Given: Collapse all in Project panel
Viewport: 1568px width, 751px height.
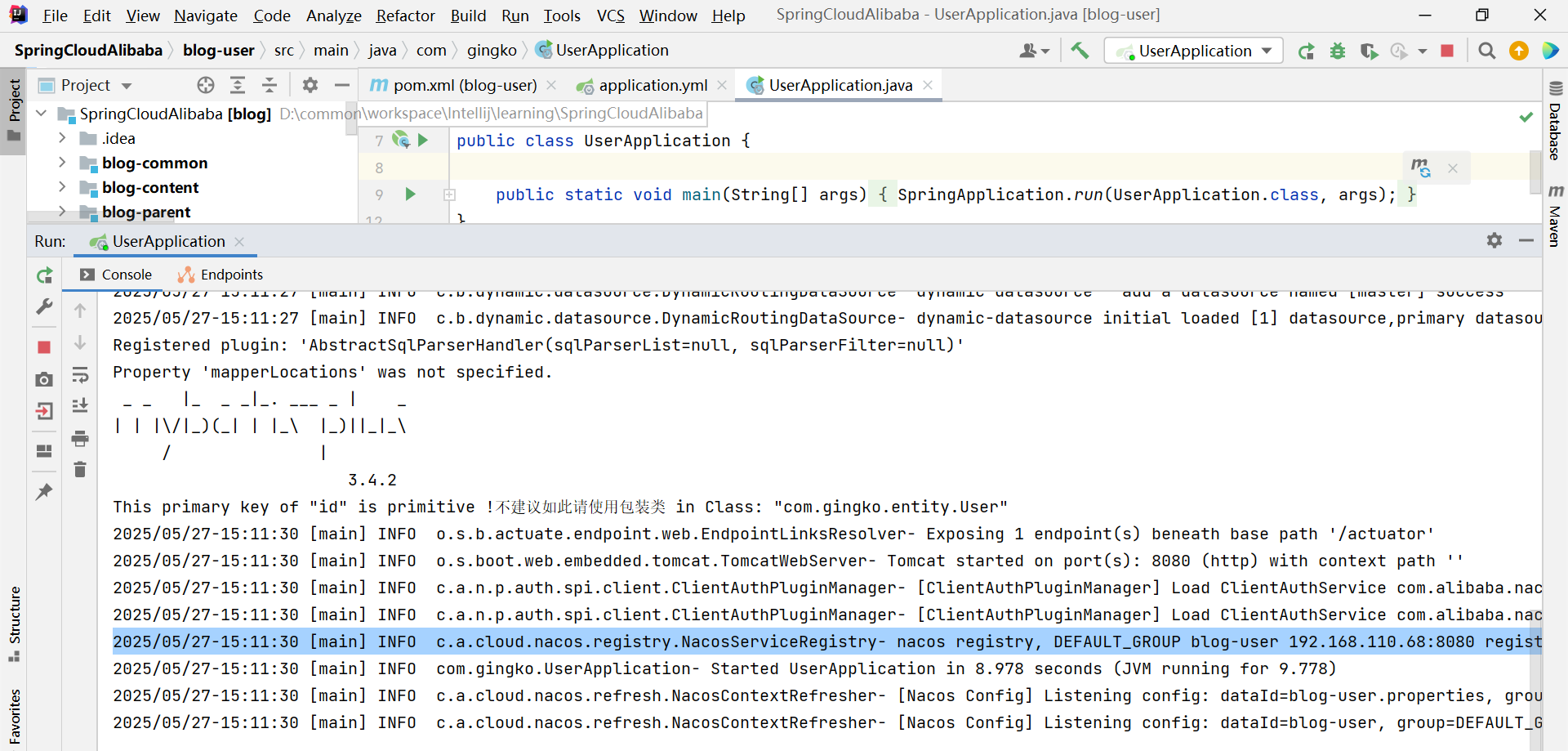Looking at the screenshot, I should [x=269, y=85].
